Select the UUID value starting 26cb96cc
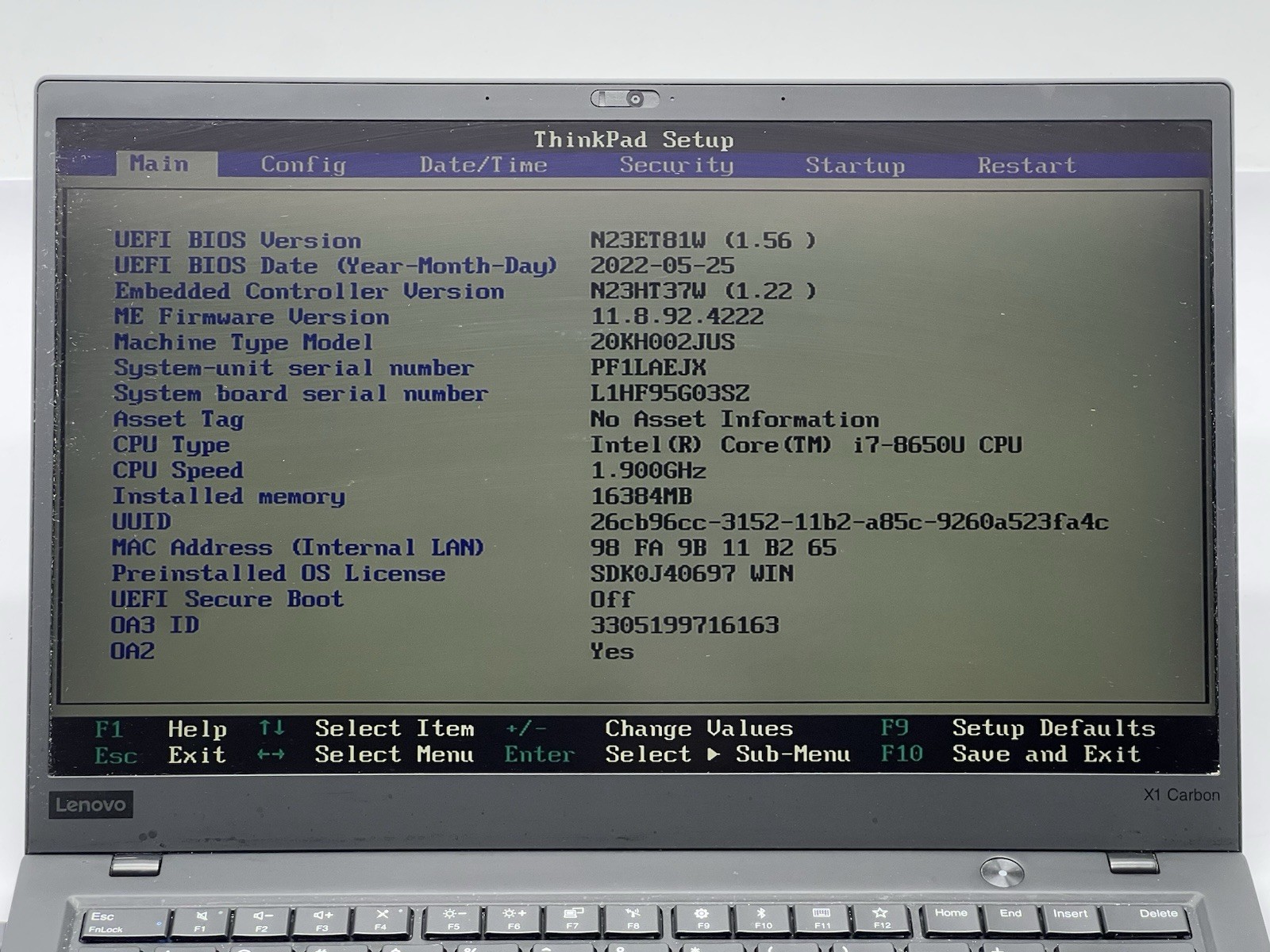The width and height of the screenshot is (1270, 952). (x=849, y=521)
